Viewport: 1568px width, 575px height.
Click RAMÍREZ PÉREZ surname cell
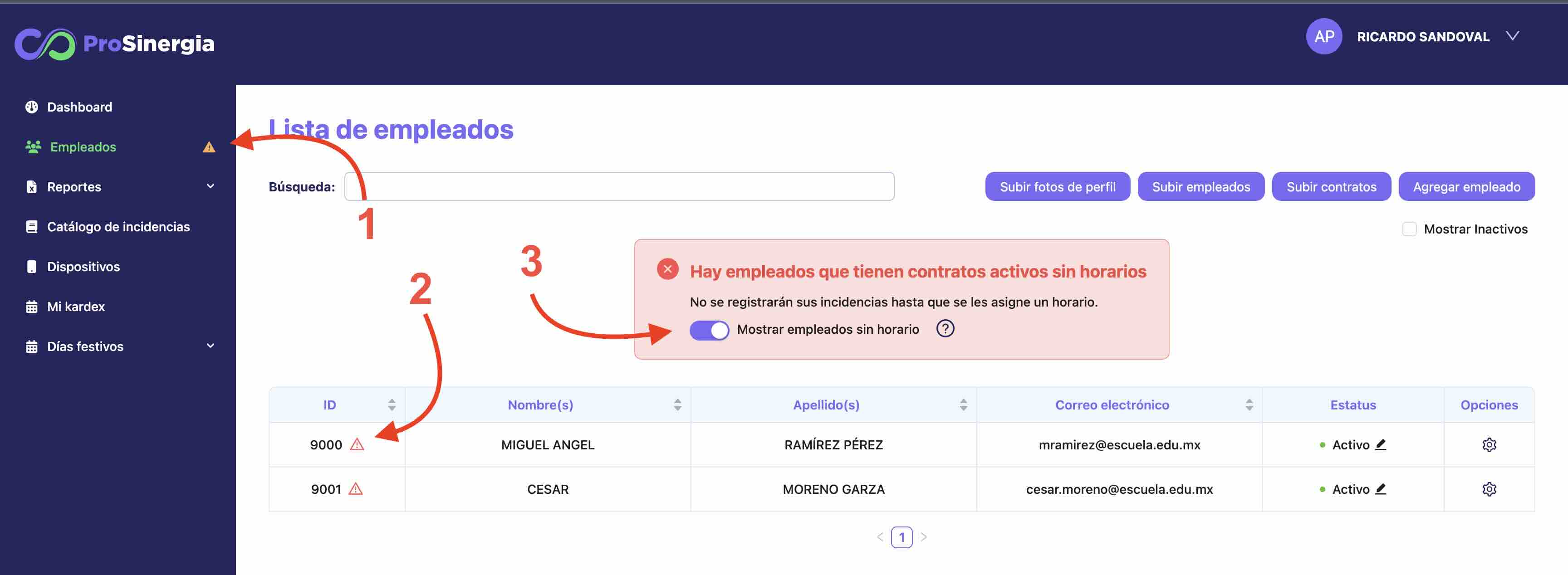point(833,445)
